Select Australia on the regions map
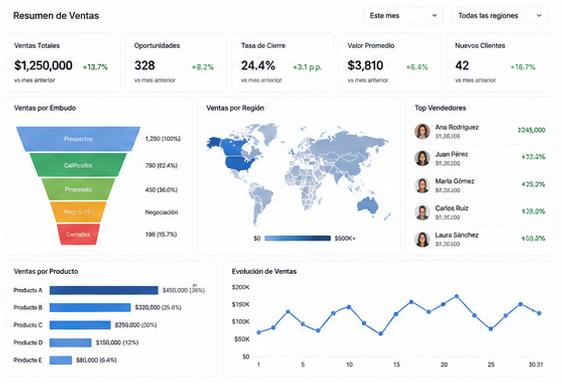 click(x=368, y=205)
